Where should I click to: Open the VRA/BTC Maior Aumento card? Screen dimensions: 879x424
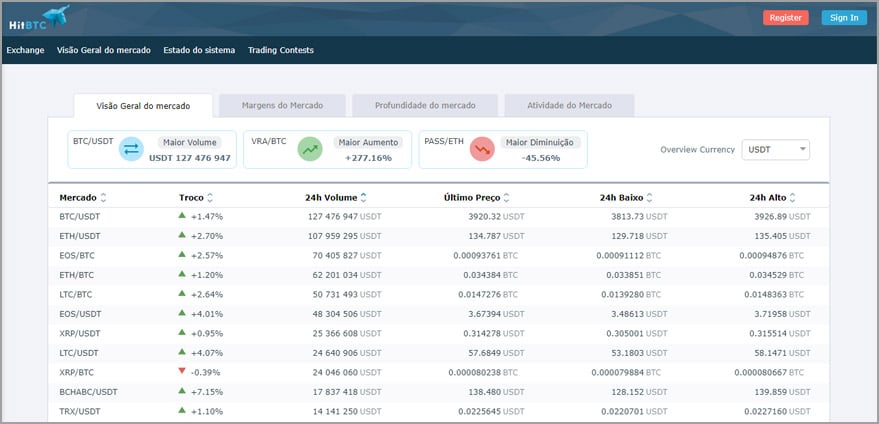click(x=327, y=150)
